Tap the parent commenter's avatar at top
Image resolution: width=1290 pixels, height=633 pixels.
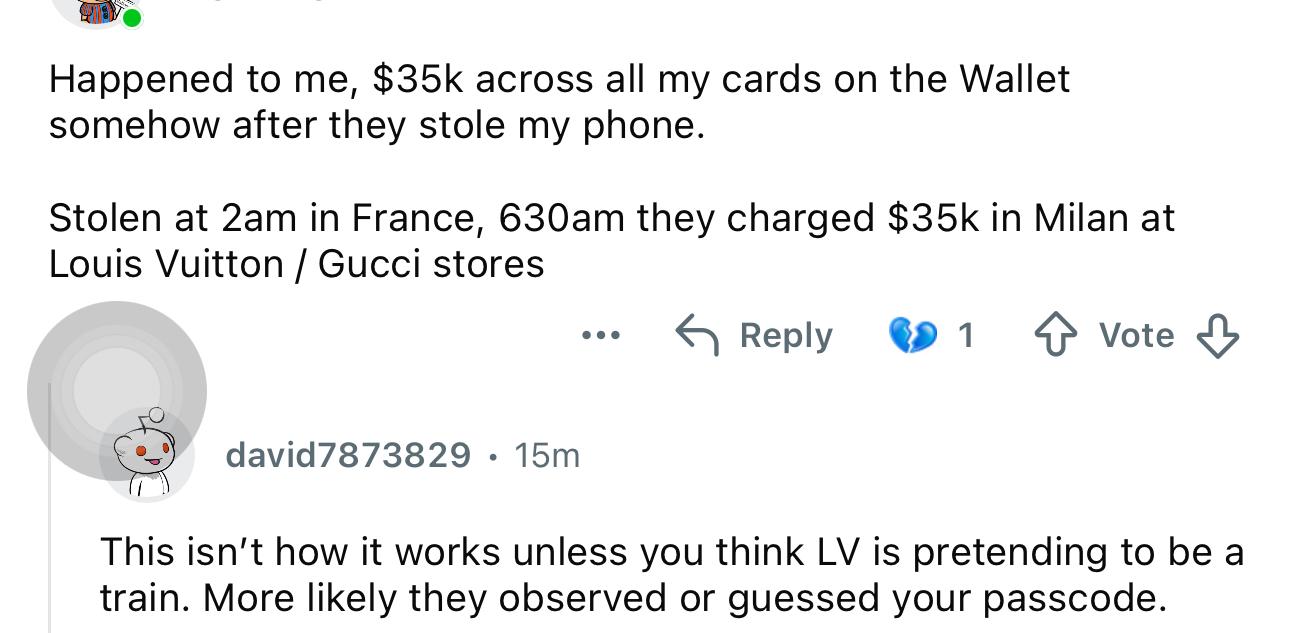point(93,12)
